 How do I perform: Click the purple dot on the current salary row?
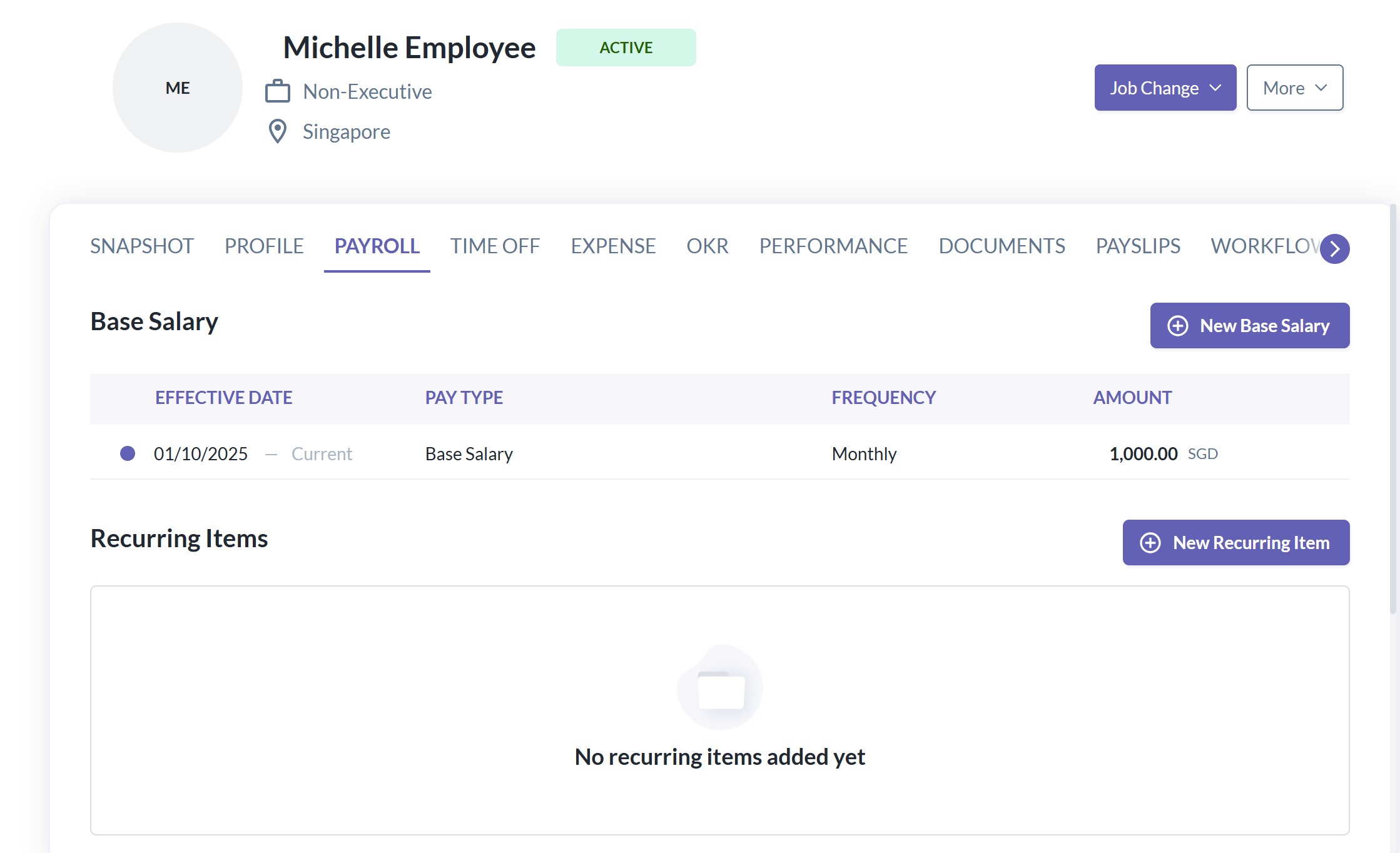click(128, 453)
